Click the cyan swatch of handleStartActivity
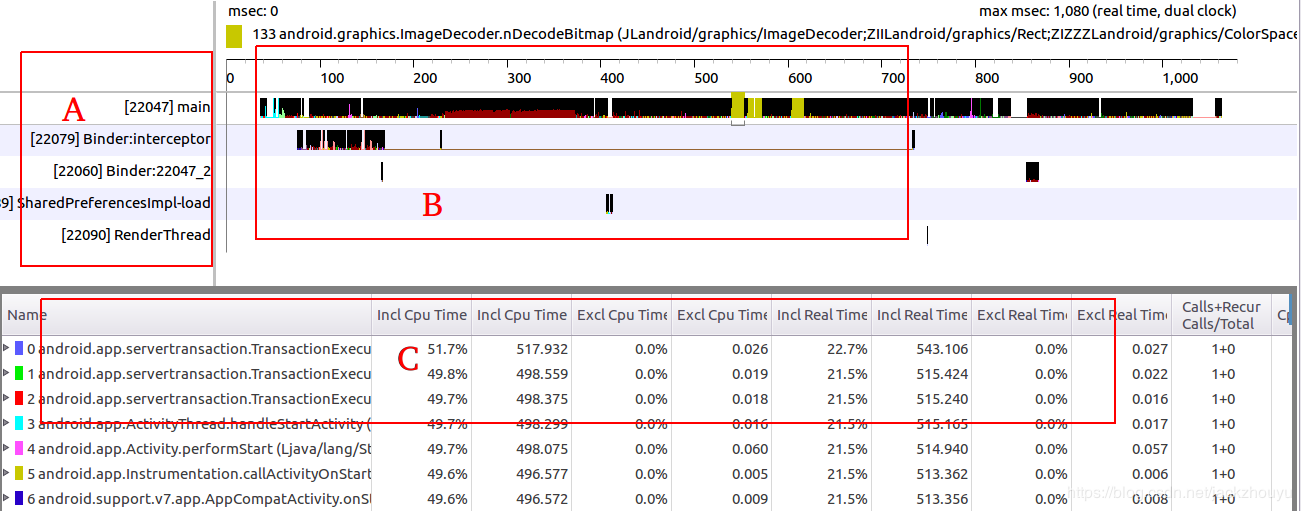The width and height of the screenshot is (1301, 511). pos(19,424)
